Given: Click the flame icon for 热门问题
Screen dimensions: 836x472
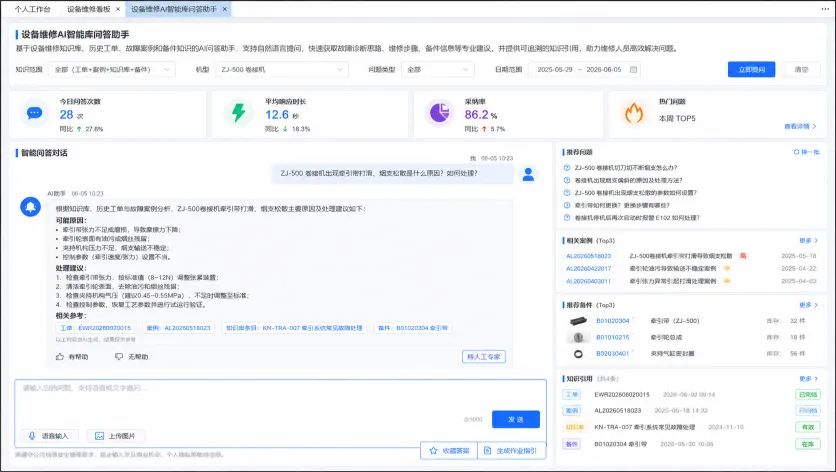Looking at the screenshot, I should 634,113.
